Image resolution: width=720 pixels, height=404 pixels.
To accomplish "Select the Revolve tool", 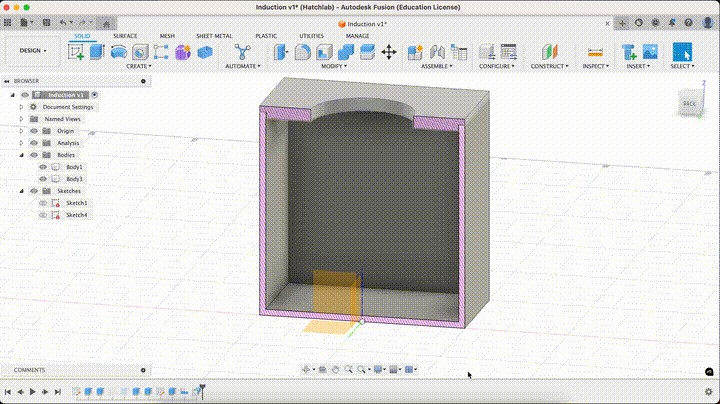I will point(118,52).
